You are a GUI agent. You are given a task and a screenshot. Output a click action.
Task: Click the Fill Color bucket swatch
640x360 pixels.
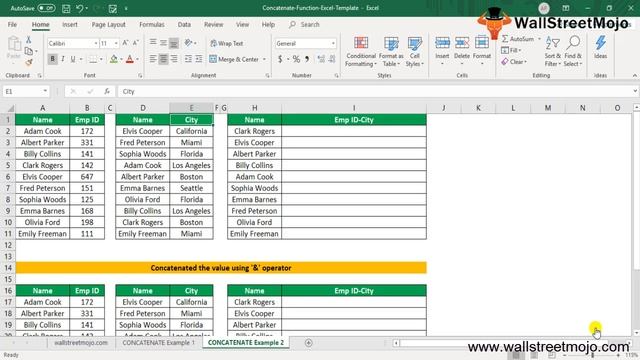click(114, 60)
